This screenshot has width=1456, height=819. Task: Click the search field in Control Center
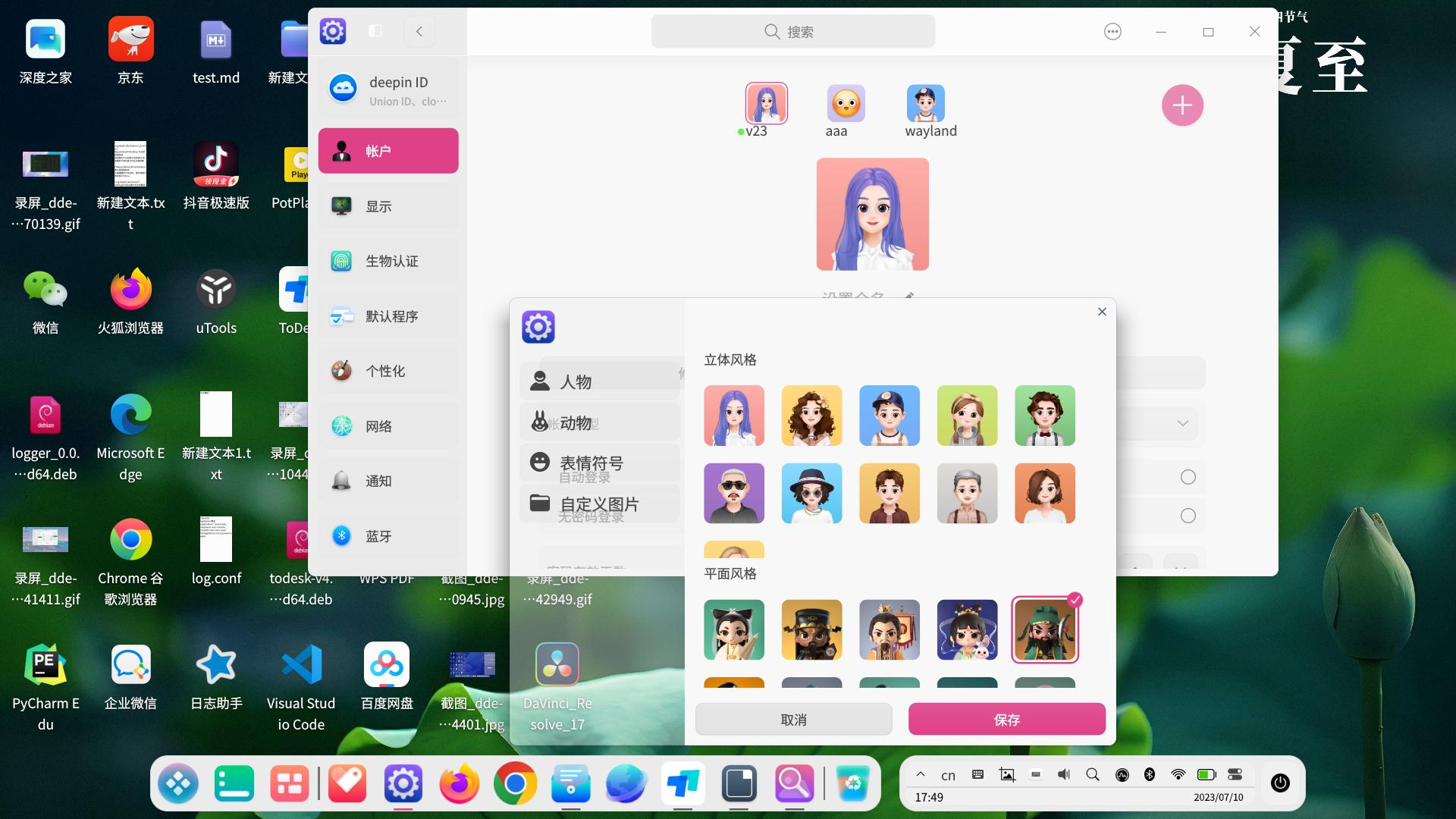[793, 32]
